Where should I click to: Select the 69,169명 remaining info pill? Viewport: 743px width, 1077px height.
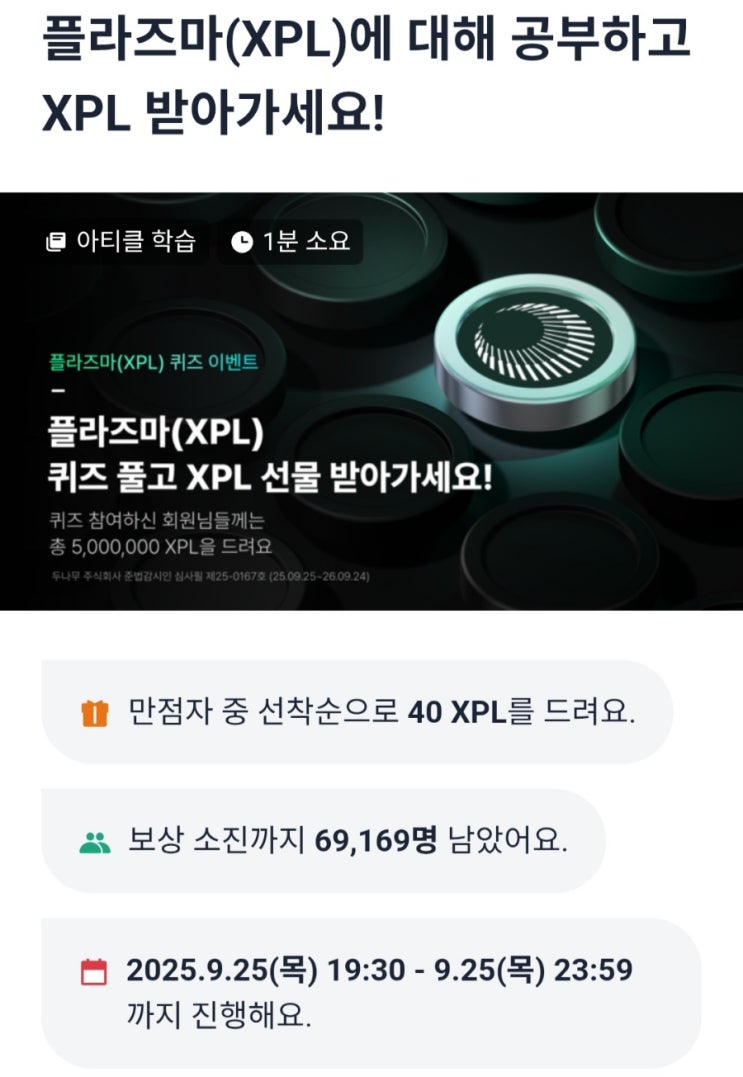(323, 841)
